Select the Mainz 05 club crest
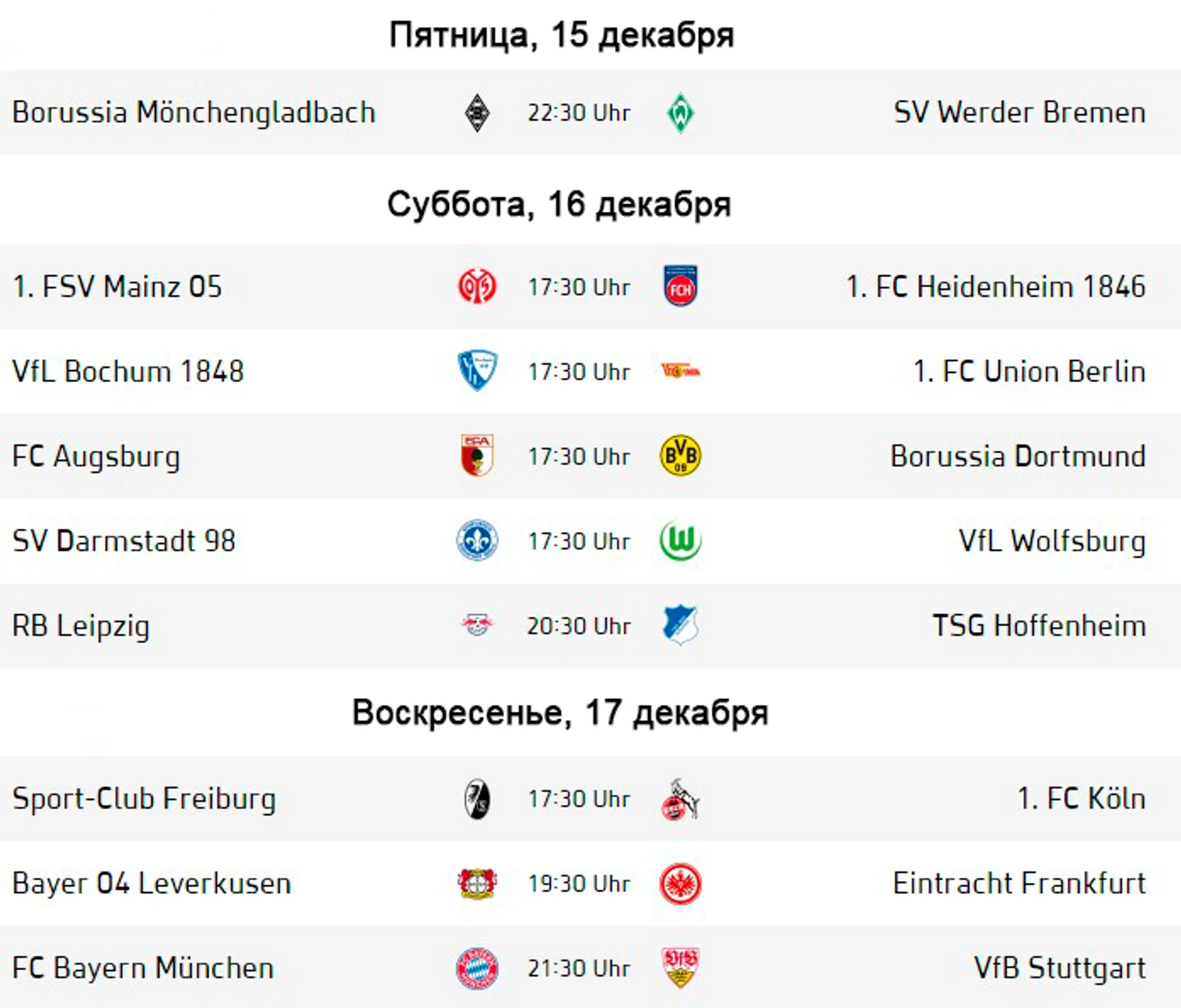 [x=477, y=286]
